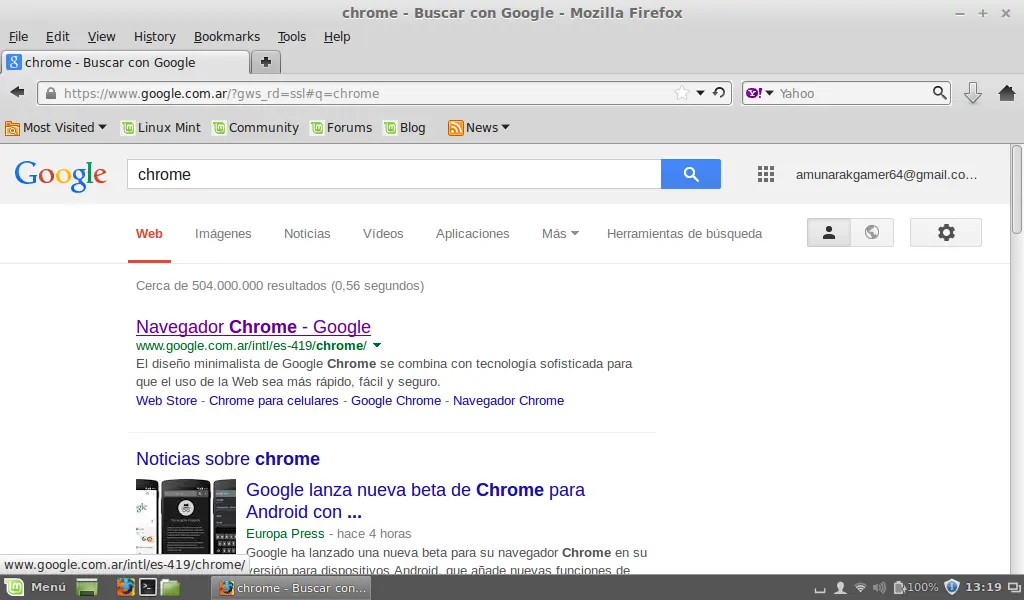1024x600 pixels.
Task: Open the Community bookmark
Action: pos(256,127)
